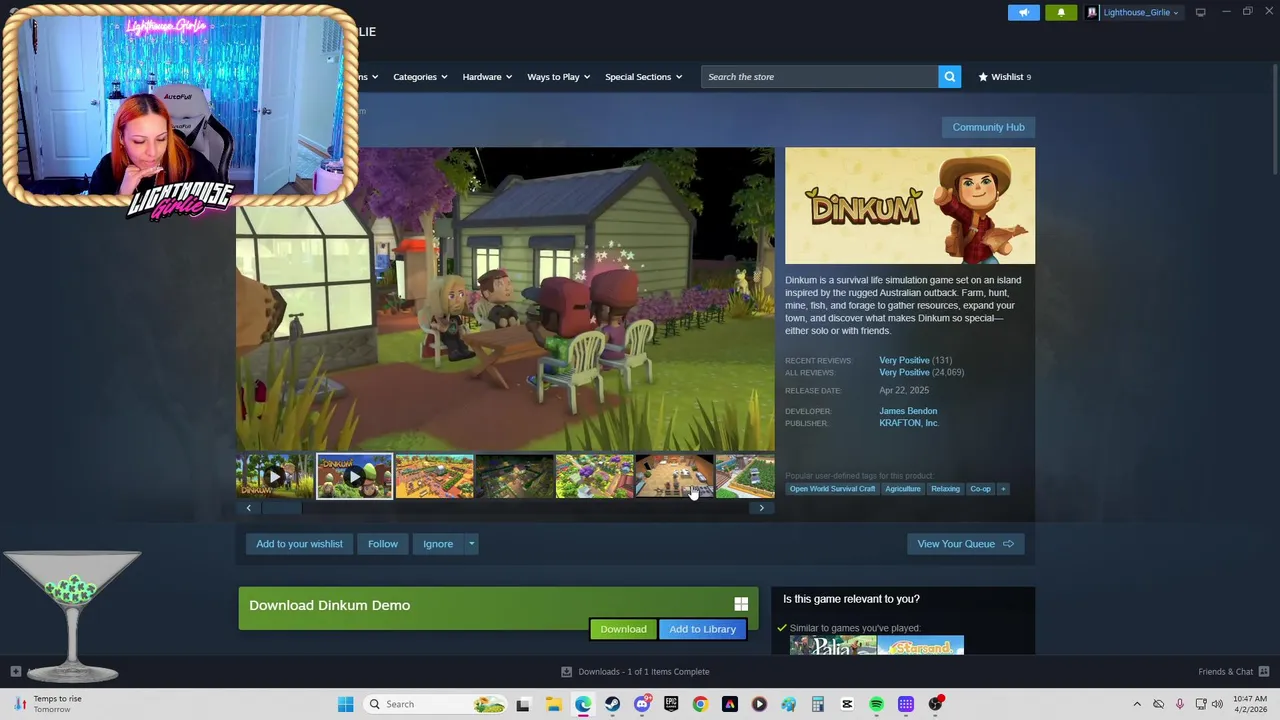Open developer James Bendon link
This screenshot has height=720, width=1280.
pyautogui.click(x=908, y=411)
